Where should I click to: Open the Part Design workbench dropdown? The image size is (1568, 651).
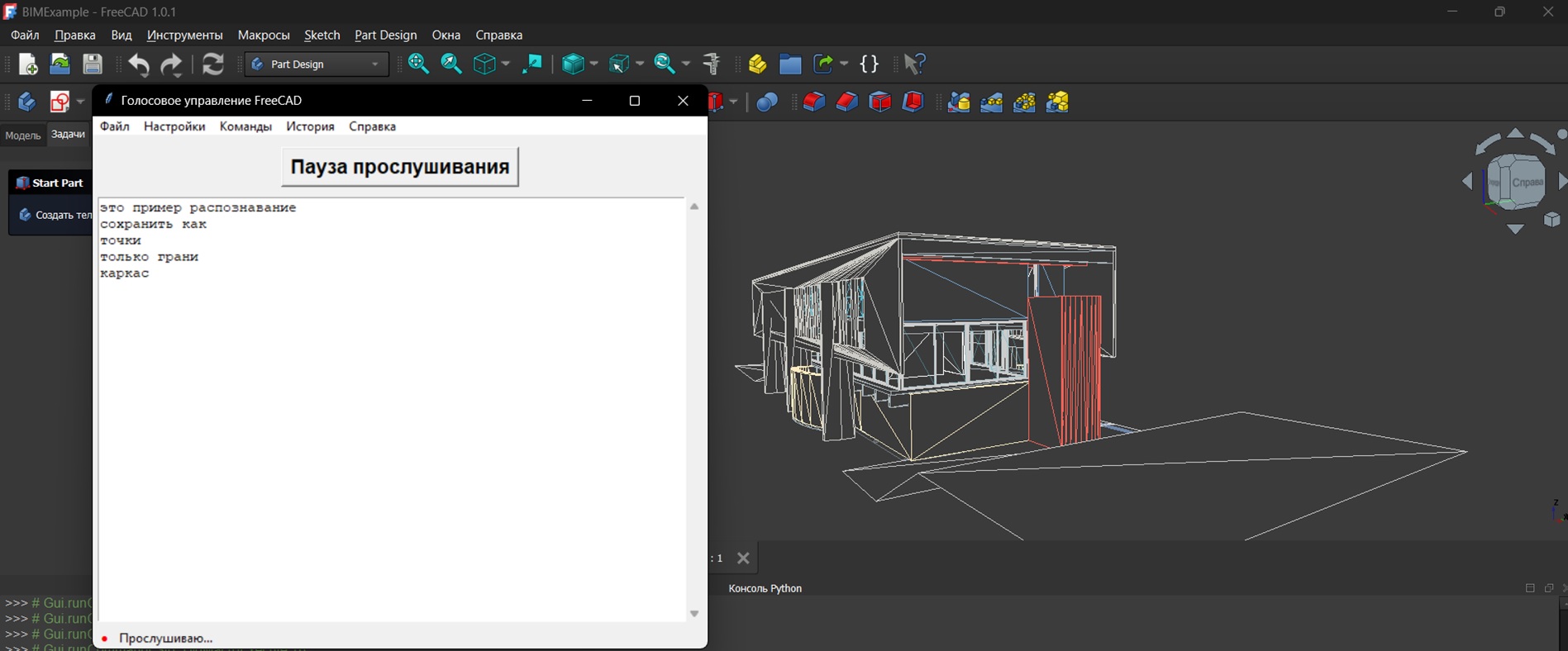(317, 64)
